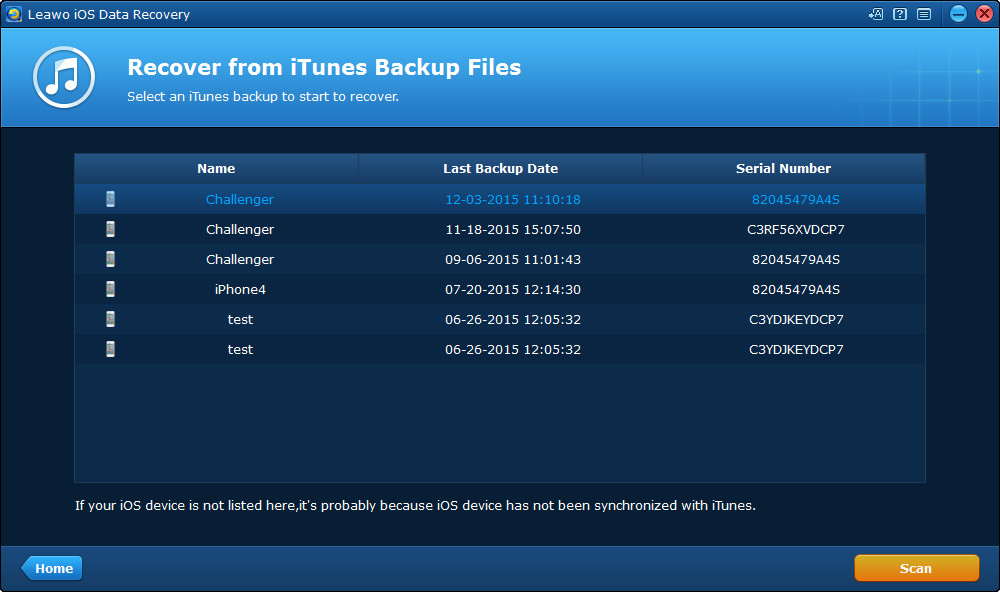Screen dimensions: 1000x592
Task: Click device icon for Challenger 11-18-2015 backup
Action: coord(110,229)
